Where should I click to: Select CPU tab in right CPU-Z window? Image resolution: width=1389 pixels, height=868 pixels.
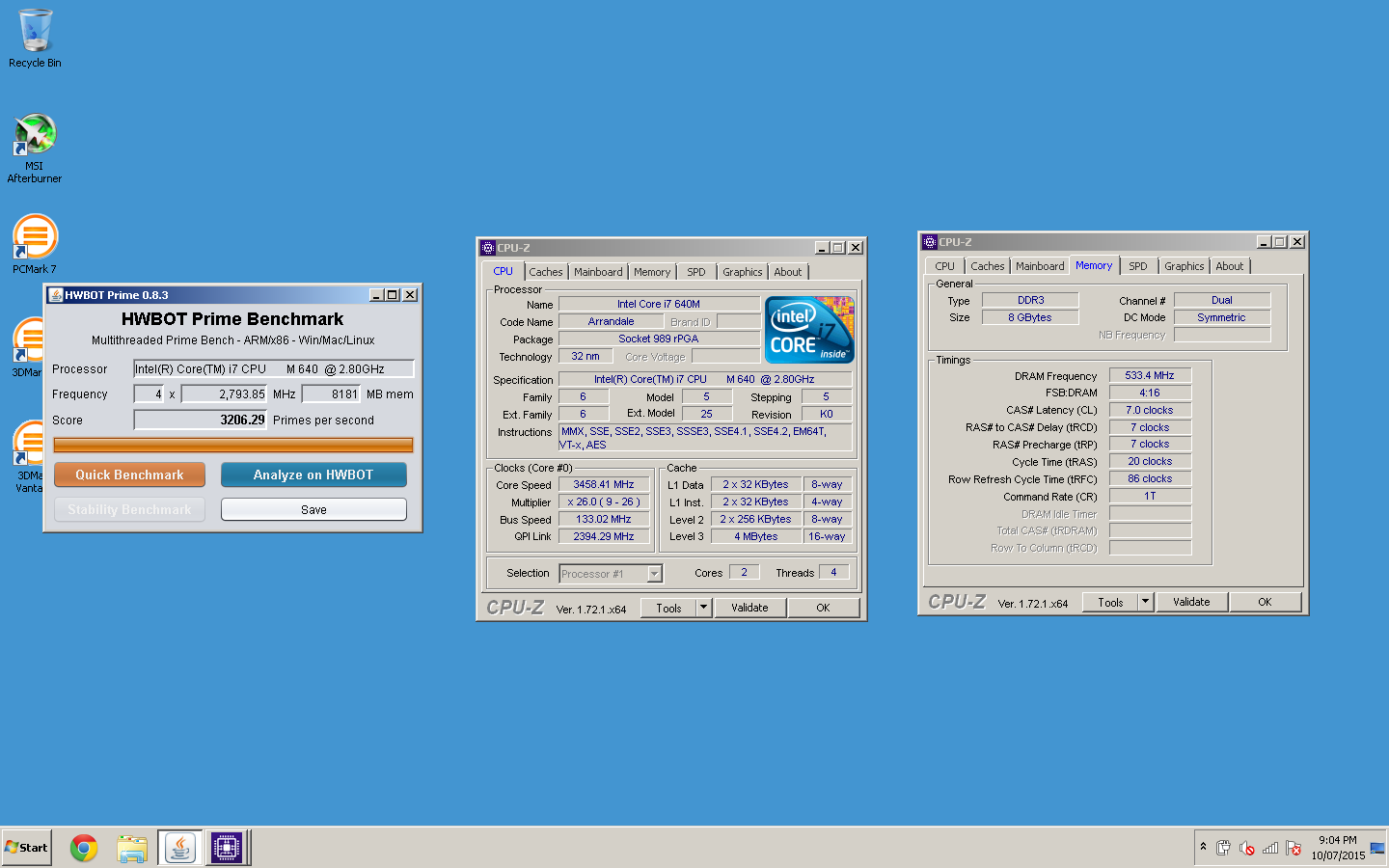pos(945,266)
